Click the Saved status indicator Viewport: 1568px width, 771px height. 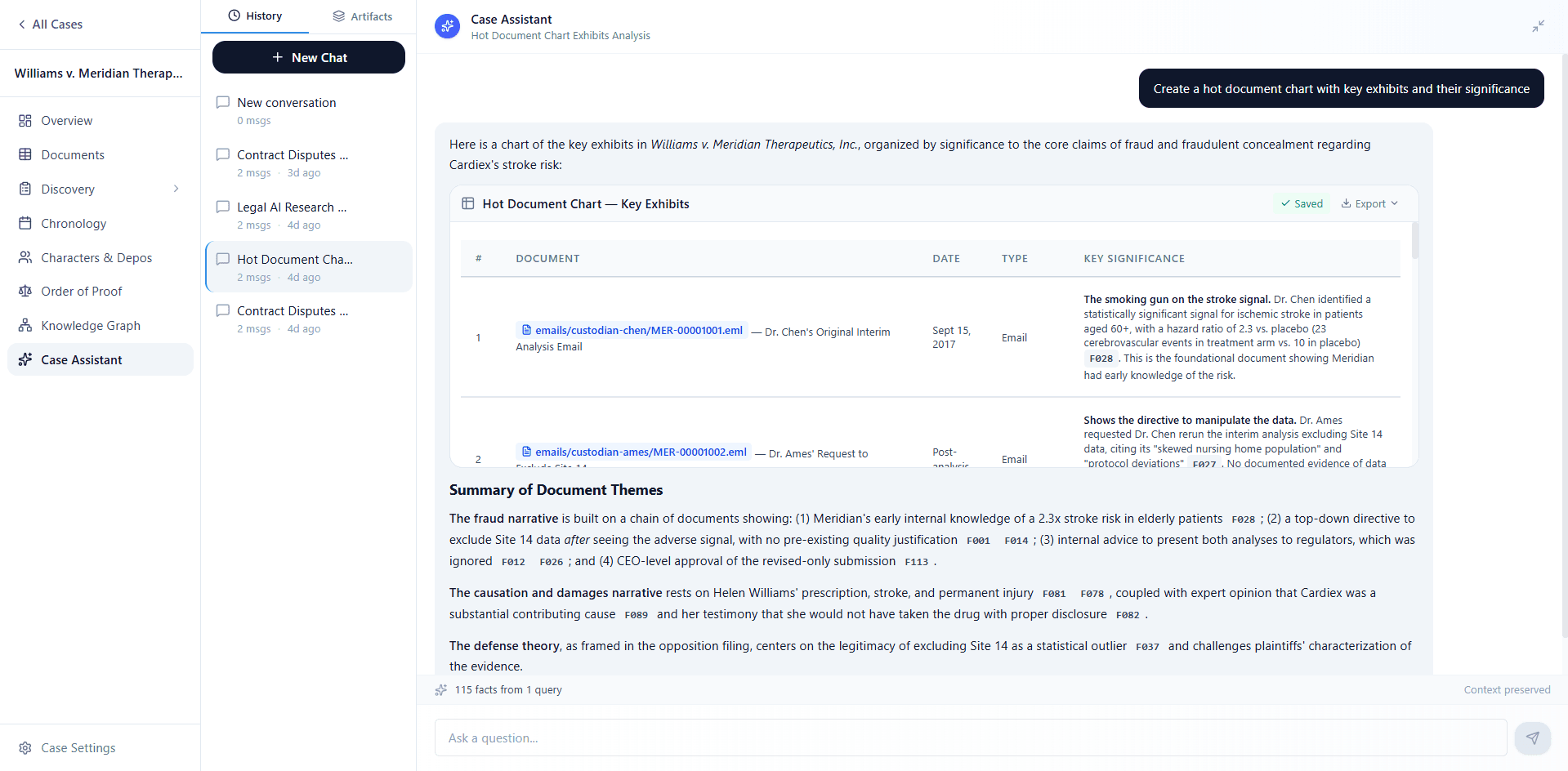(1301, 203)
